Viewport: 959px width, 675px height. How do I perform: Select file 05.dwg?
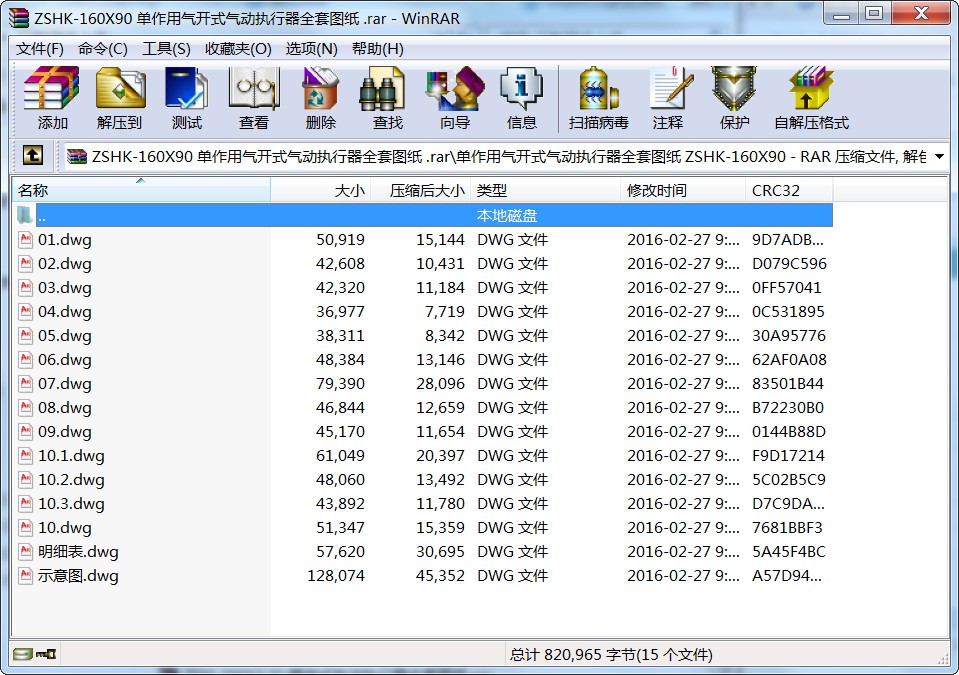(65, 336)
